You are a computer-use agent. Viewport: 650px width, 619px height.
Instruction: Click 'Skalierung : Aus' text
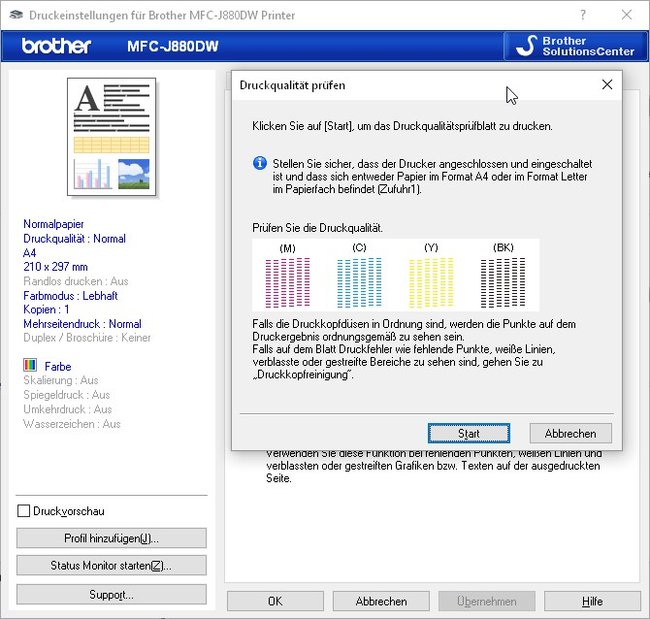point(61,380)
